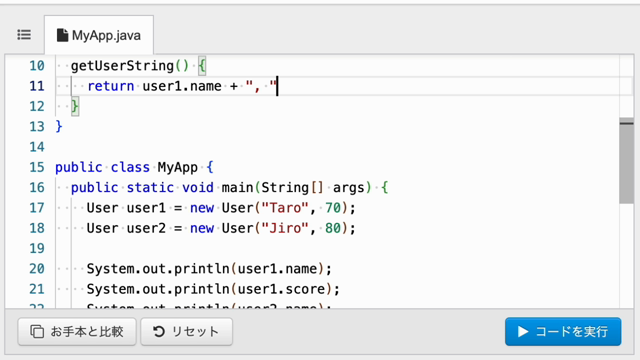Image resolution: width=640 pixels, height=360 pixels.
Task: Reset the code with リセット button
Action: click(187, 331)
